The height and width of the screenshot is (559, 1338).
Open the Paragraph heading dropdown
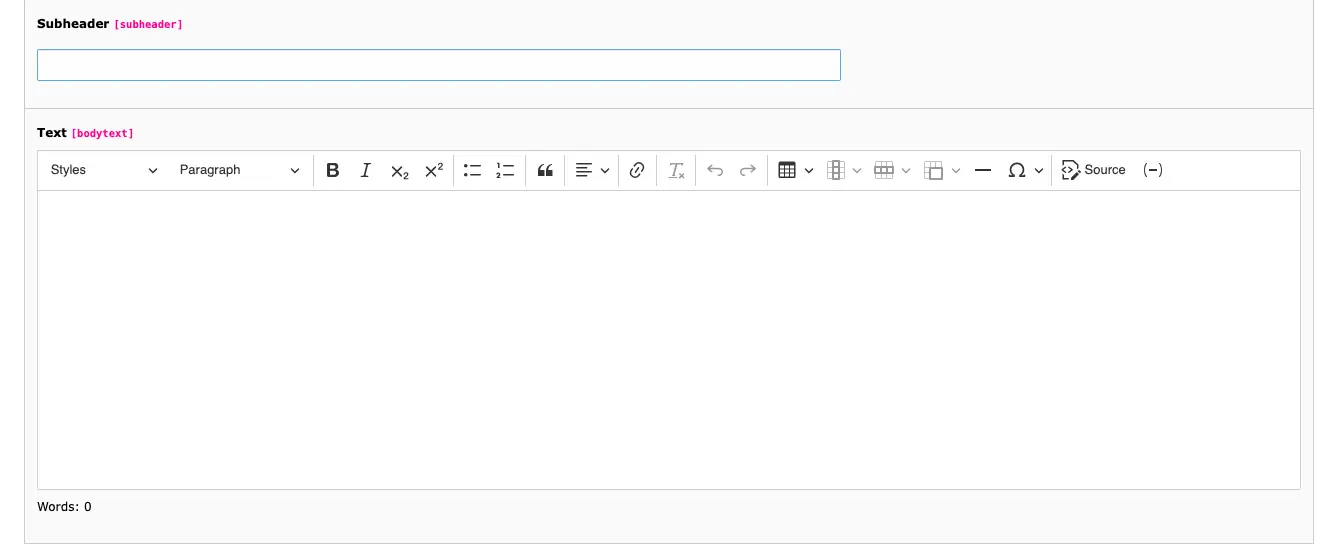tap(239, 170)
